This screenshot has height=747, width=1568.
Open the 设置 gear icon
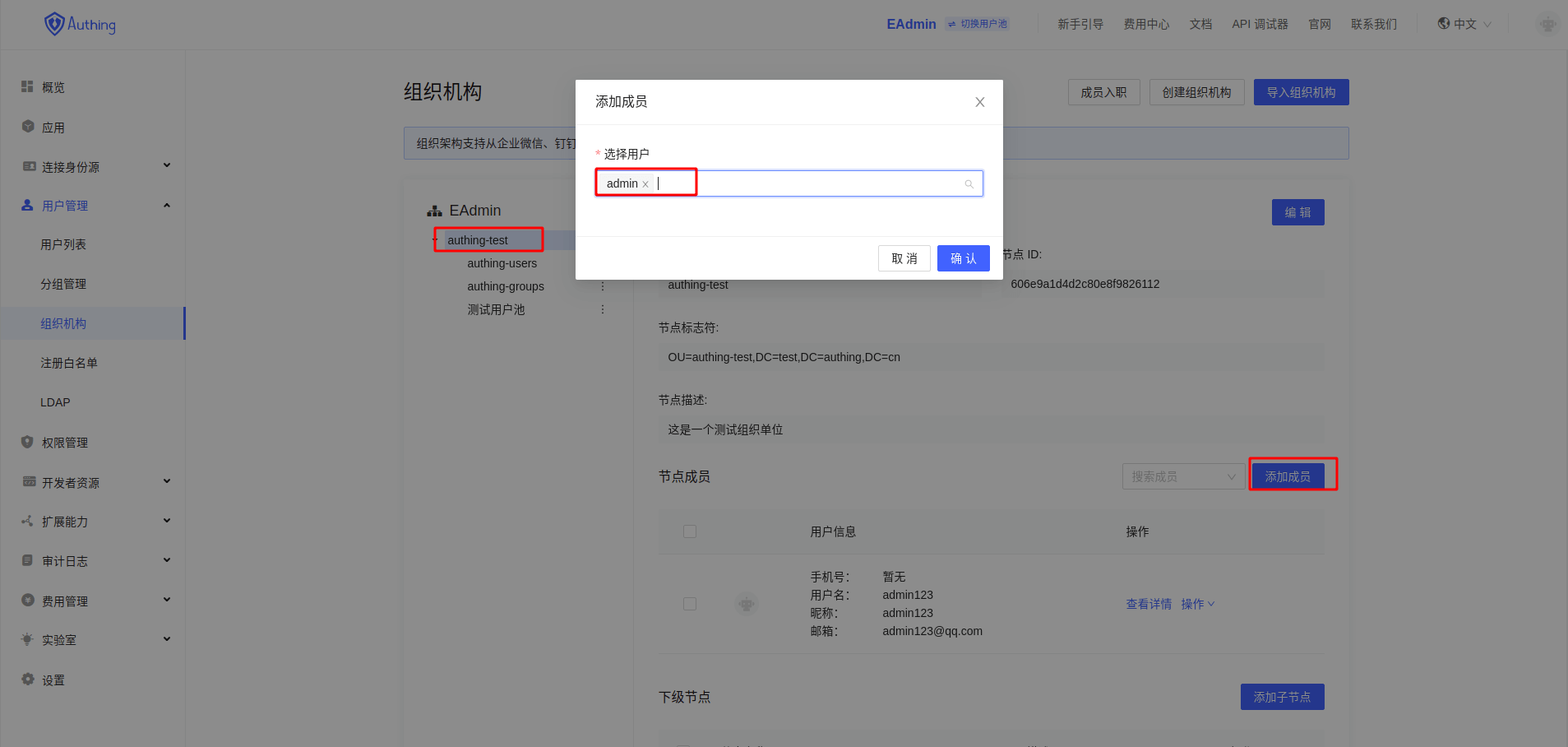[27, 680]
